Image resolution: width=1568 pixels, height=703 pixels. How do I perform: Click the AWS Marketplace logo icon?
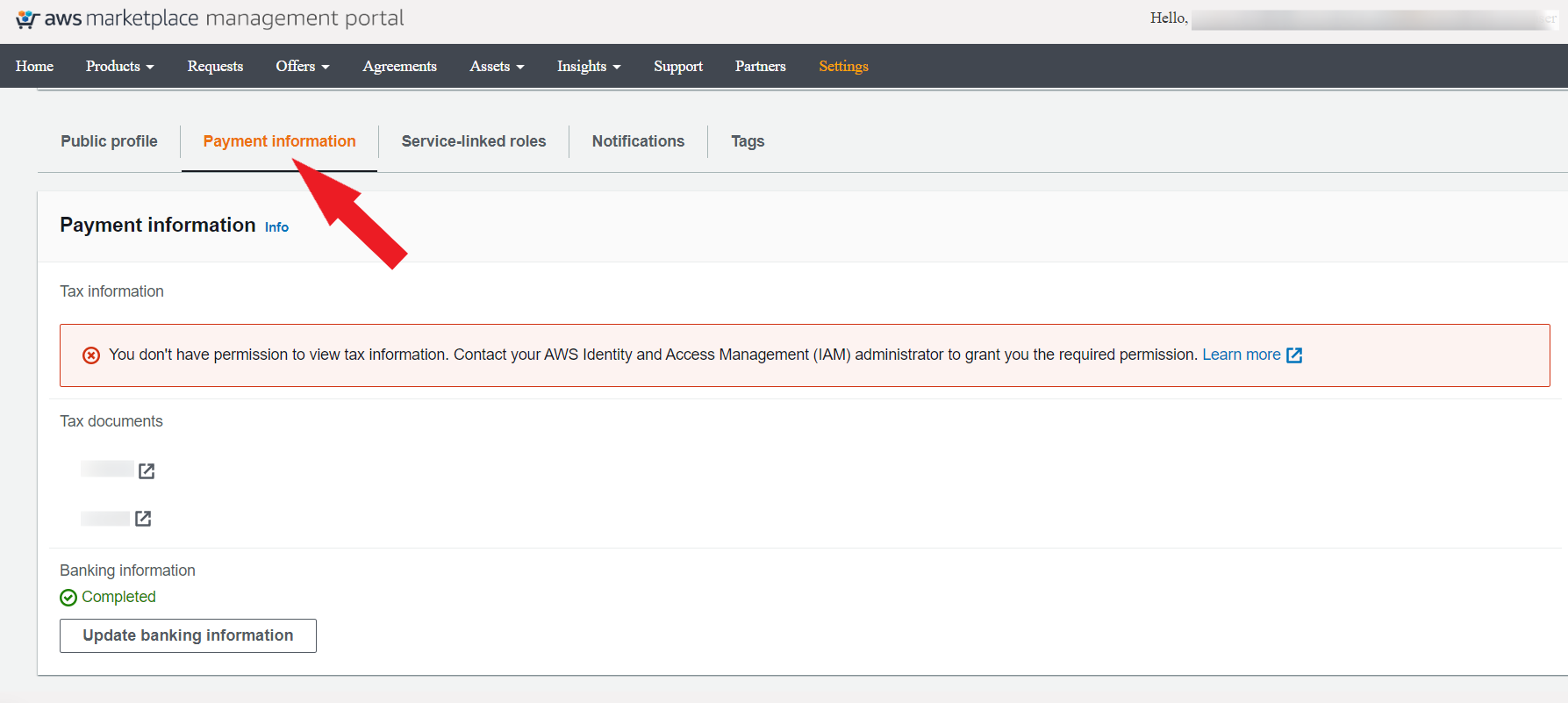(27, 18)
